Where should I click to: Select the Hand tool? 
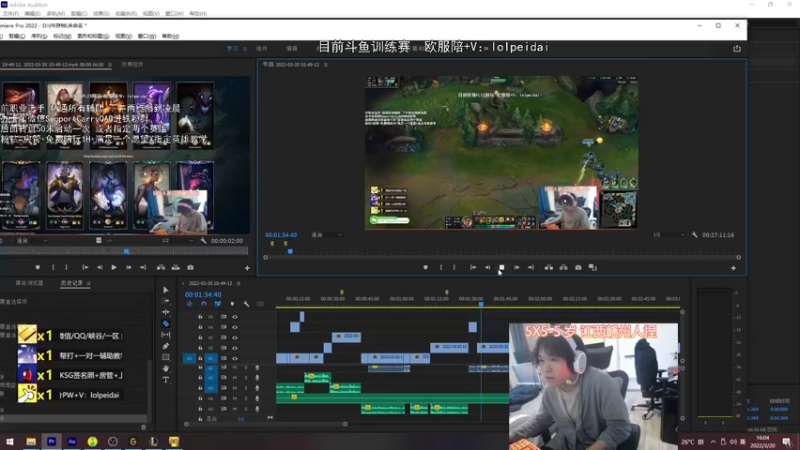pyautogui.click(x=166, y=368)
